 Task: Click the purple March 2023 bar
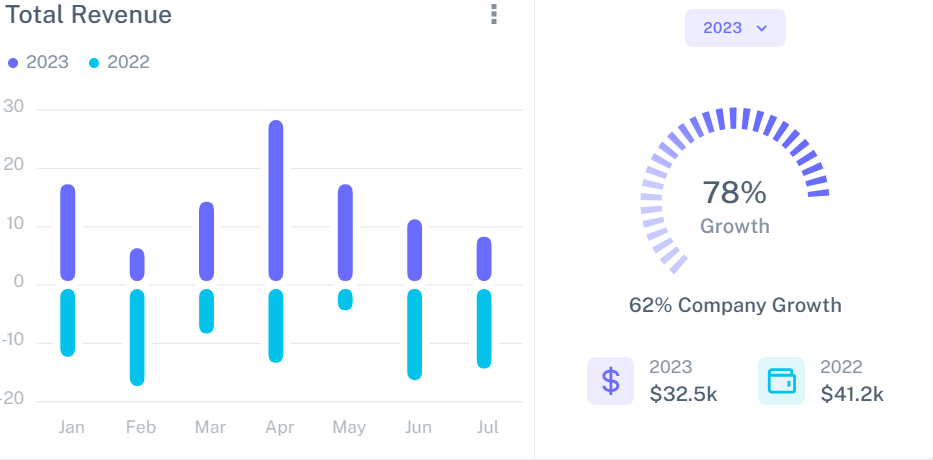(207, 241)
